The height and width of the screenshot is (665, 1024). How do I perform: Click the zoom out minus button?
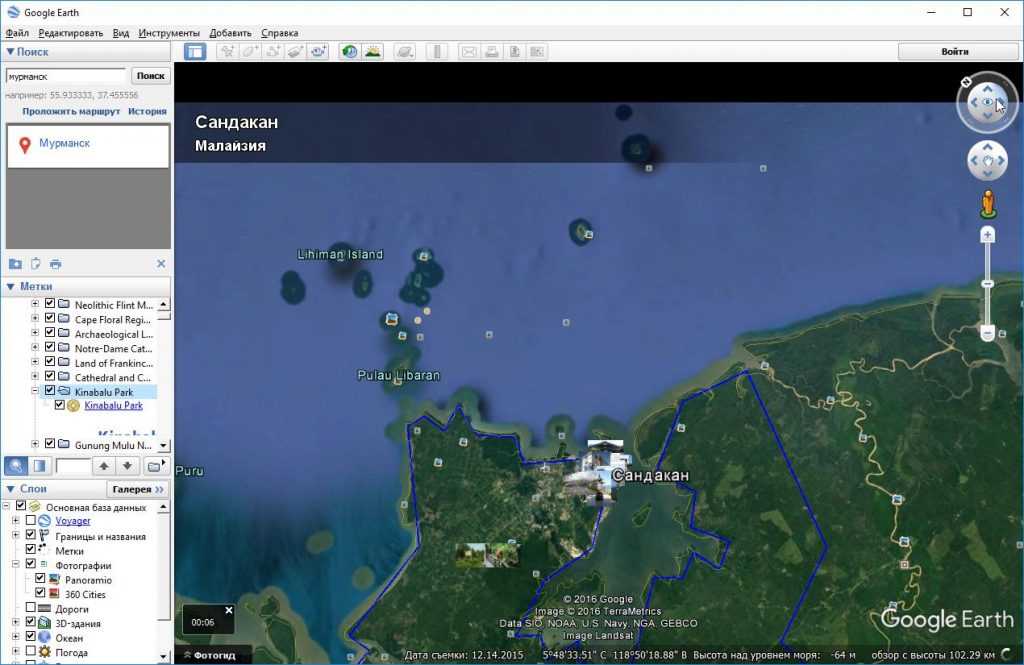tap(987, 333)
